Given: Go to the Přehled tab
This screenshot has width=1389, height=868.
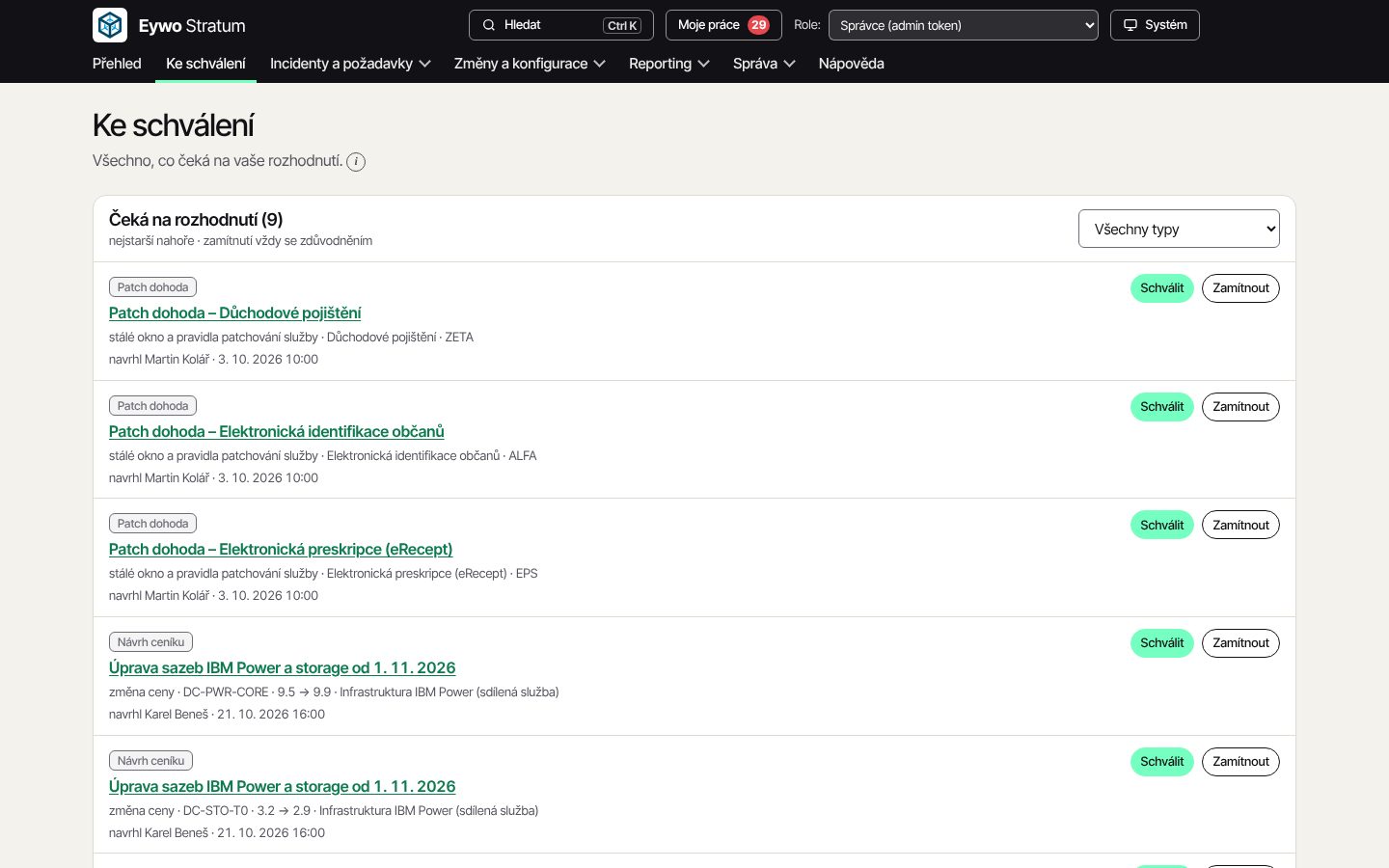Looking at the screenshot, I should [117, 64].
